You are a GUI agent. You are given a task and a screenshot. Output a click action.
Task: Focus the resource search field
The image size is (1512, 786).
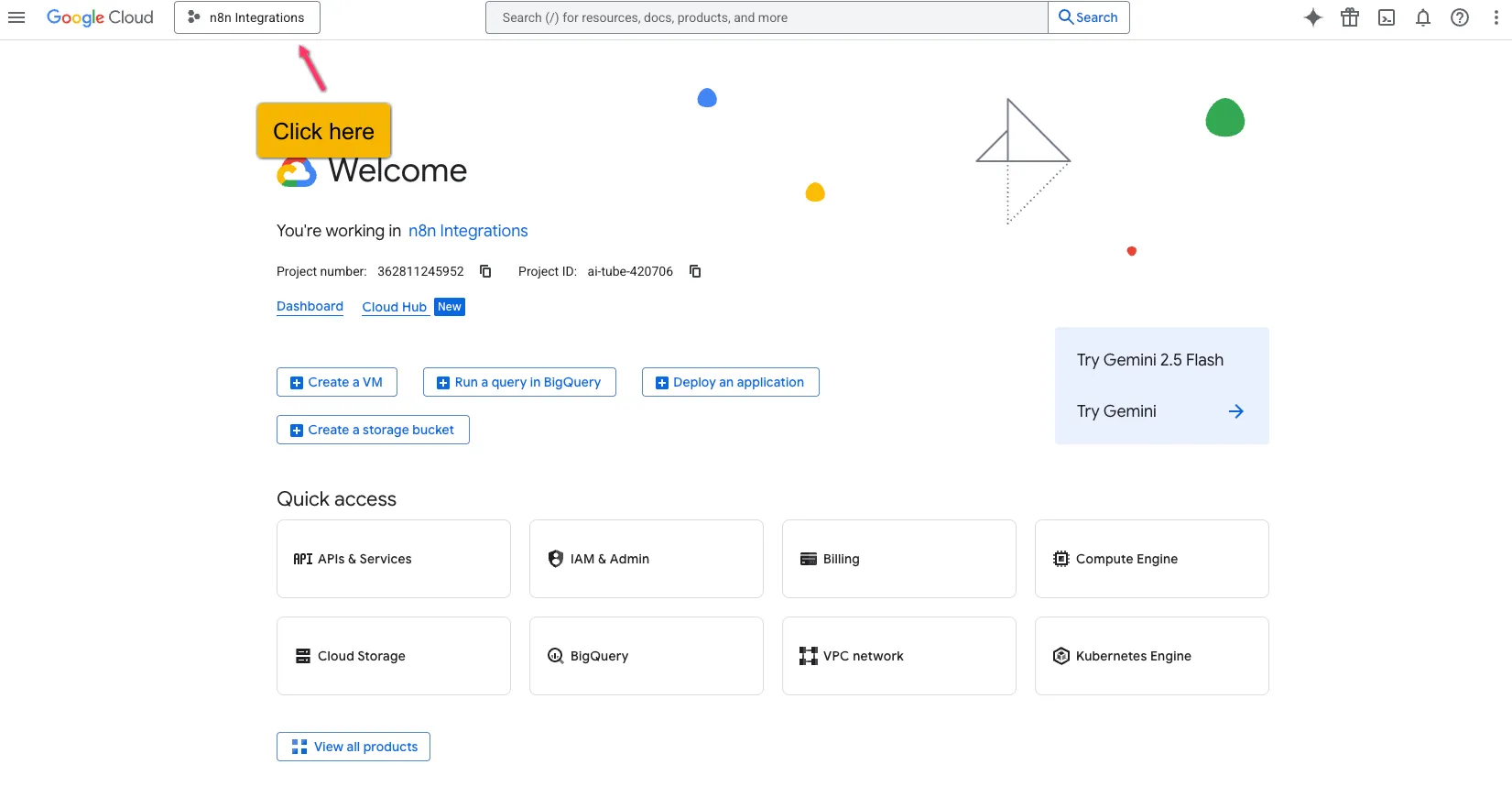(x=767, y=17)
